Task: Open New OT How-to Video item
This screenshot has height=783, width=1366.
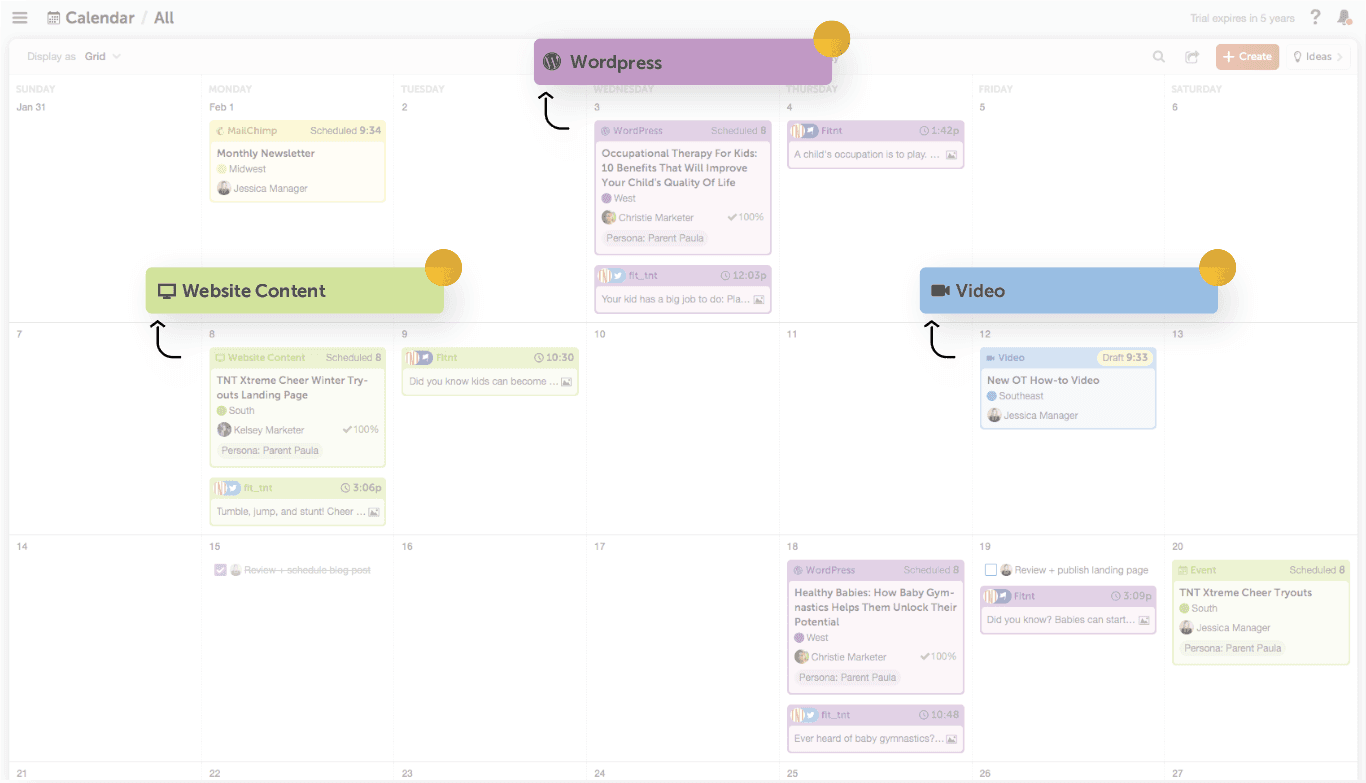Action: click(1043, 380)
